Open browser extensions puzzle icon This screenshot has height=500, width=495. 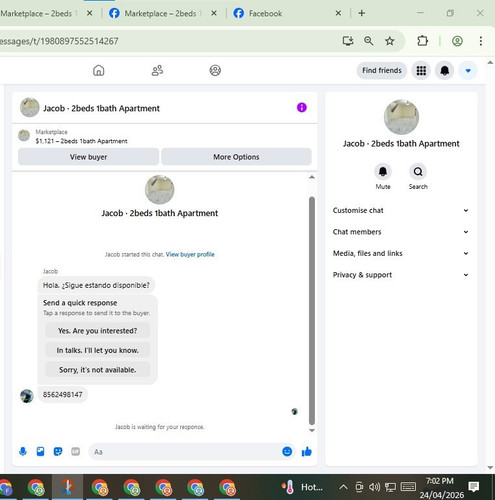pos(422,41)
